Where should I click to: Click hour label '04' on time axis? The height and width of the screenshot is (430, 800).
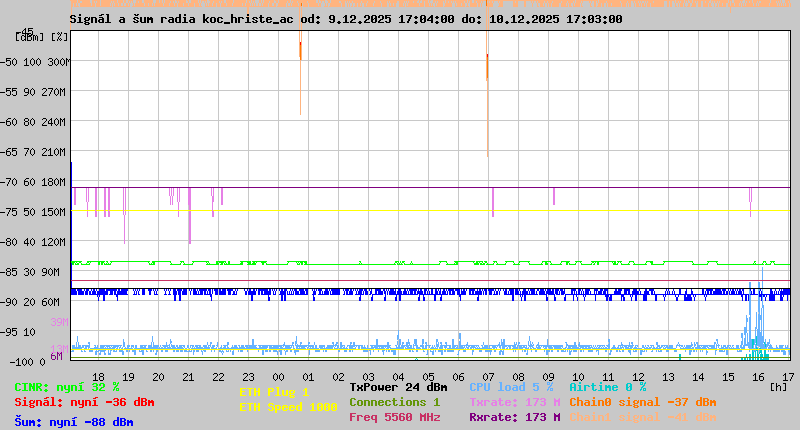coord(398,377)
